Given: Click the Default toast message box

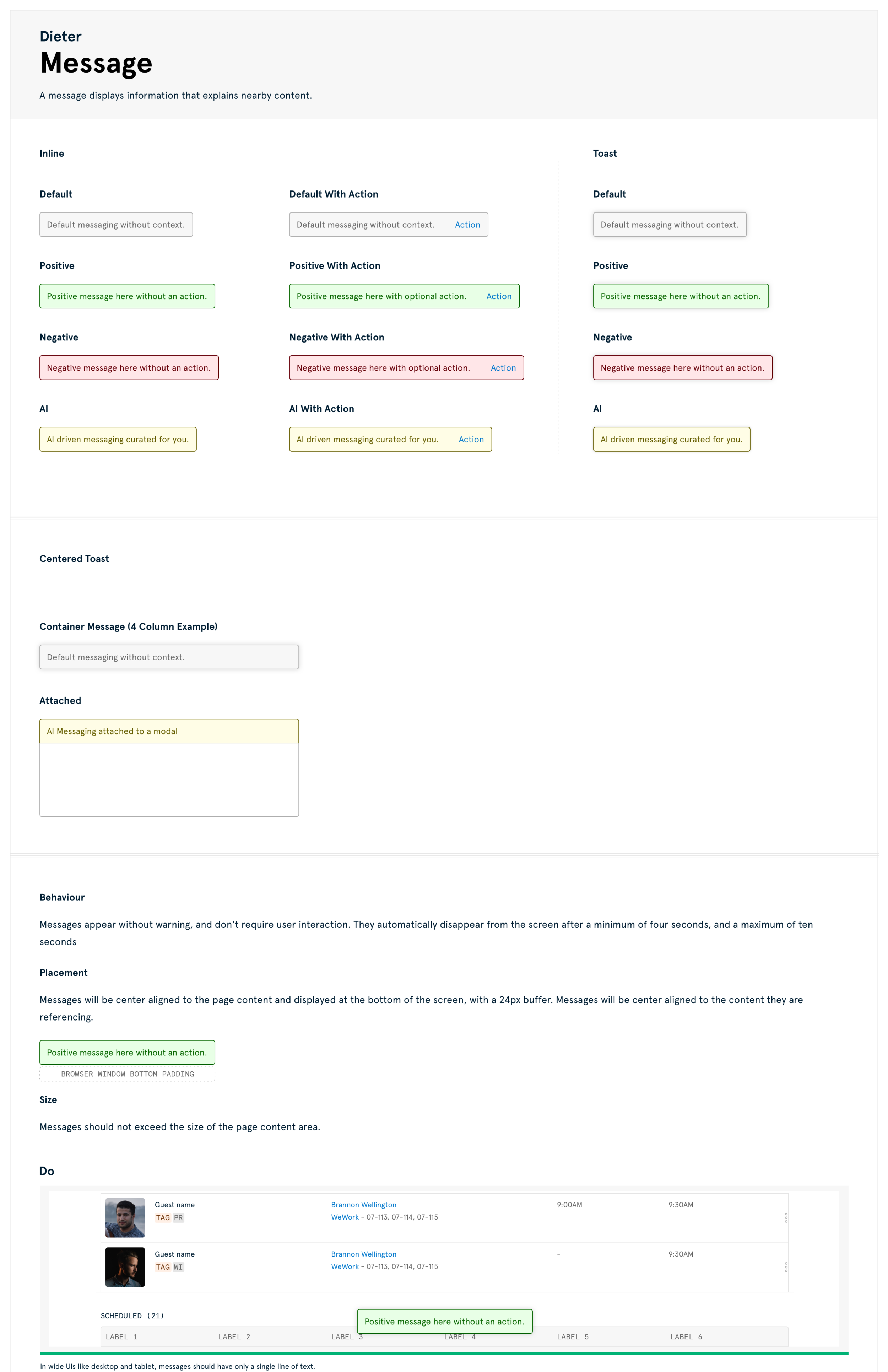Looking at the screenshot, I should coord(669,225).
